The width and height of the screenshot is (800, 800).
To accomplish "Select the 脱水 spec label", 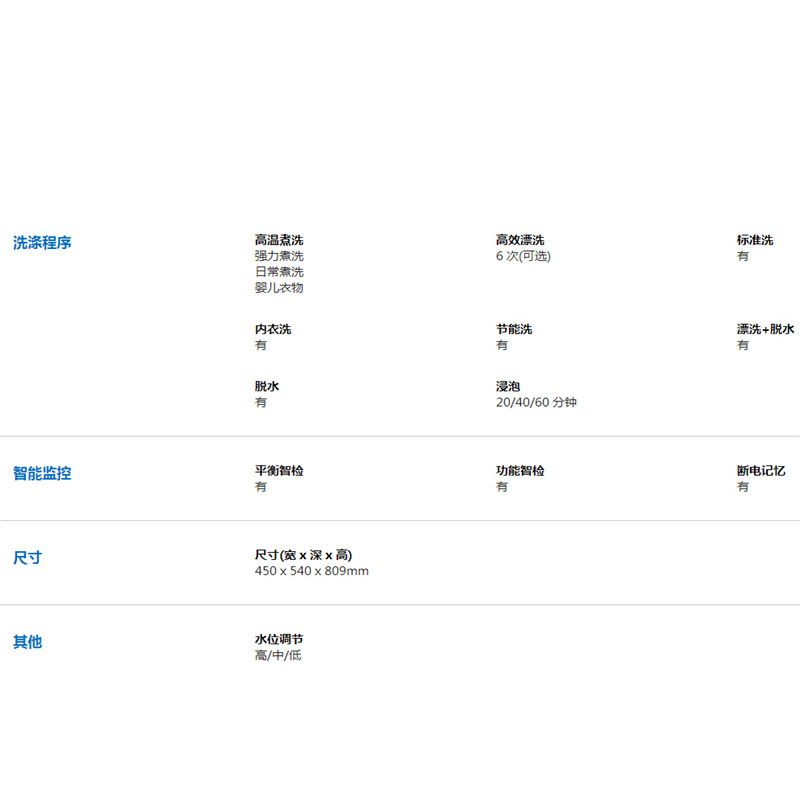I will (x=267, y=387).
